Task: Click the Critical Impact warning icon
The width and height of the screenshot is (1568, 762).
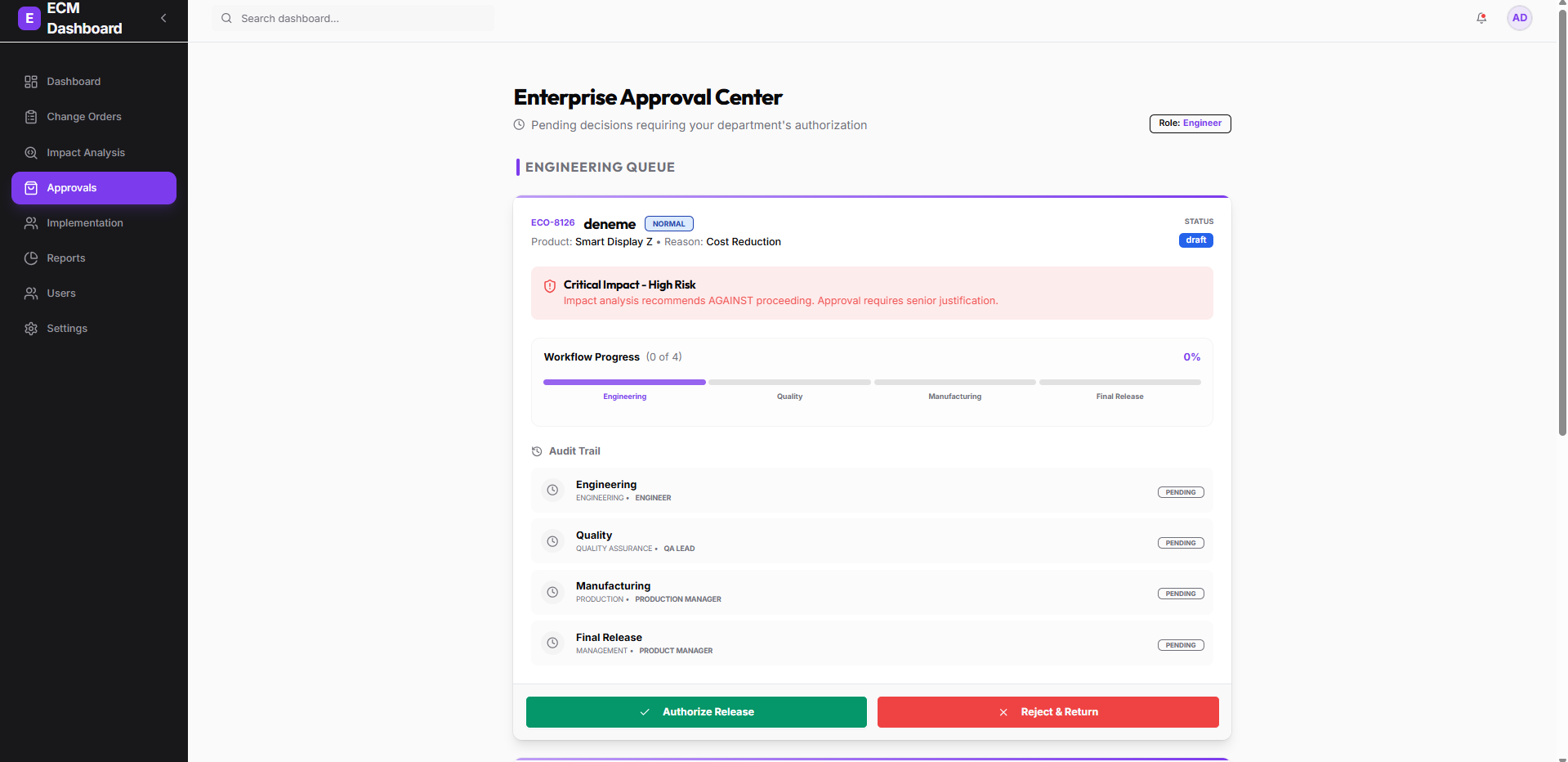Action: (x=549, y=286)
